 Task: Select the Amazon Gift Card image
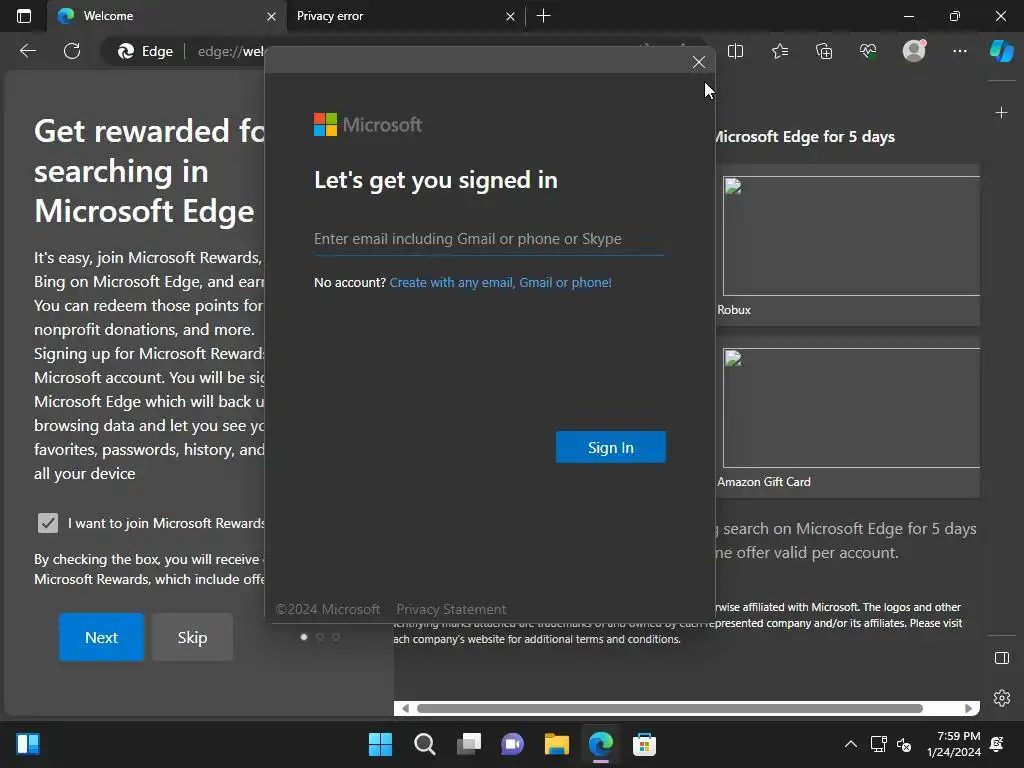851,408
